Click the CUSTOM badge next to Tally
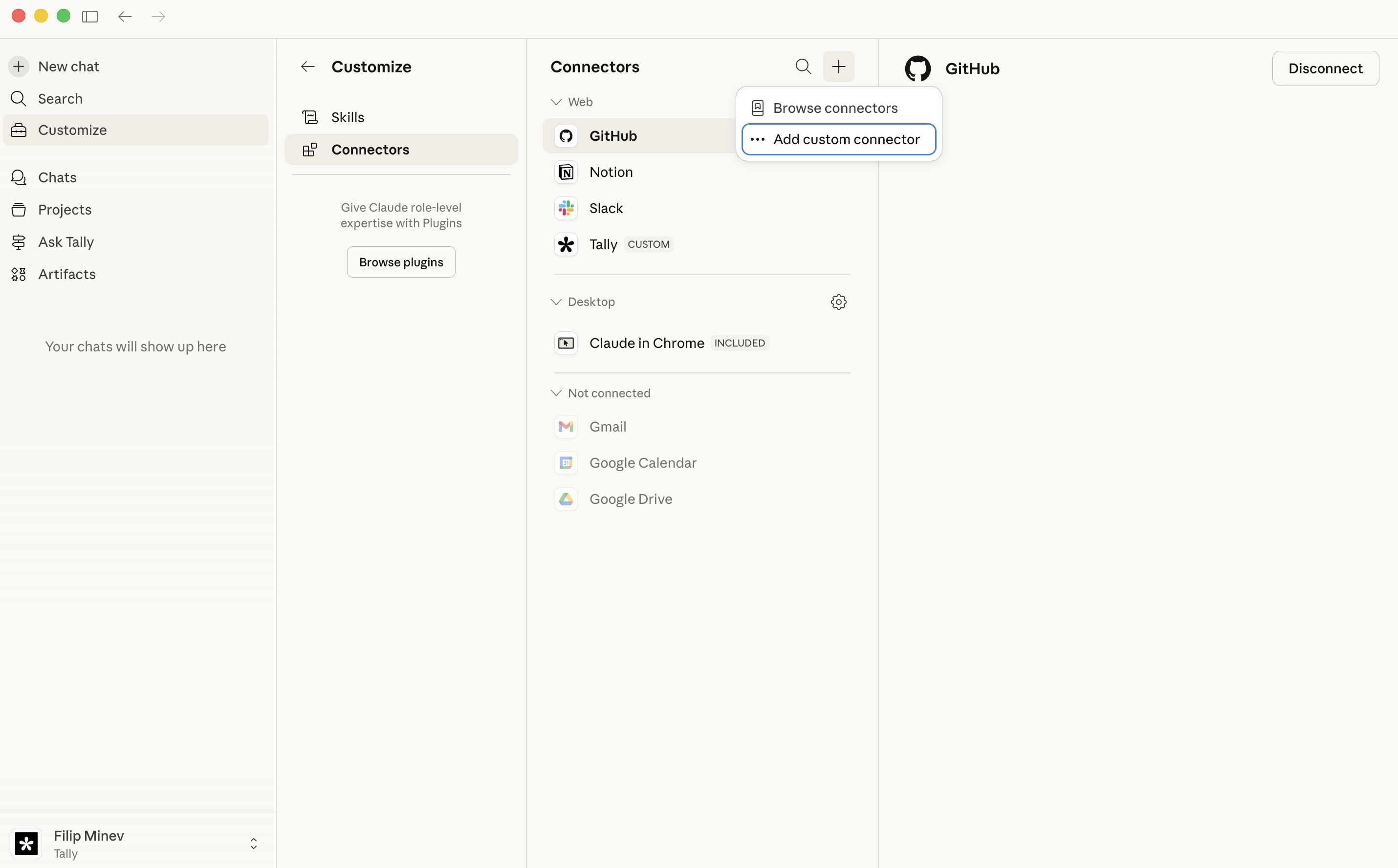The height and width of the screenshot is (868, 1398). pos(649,244)
